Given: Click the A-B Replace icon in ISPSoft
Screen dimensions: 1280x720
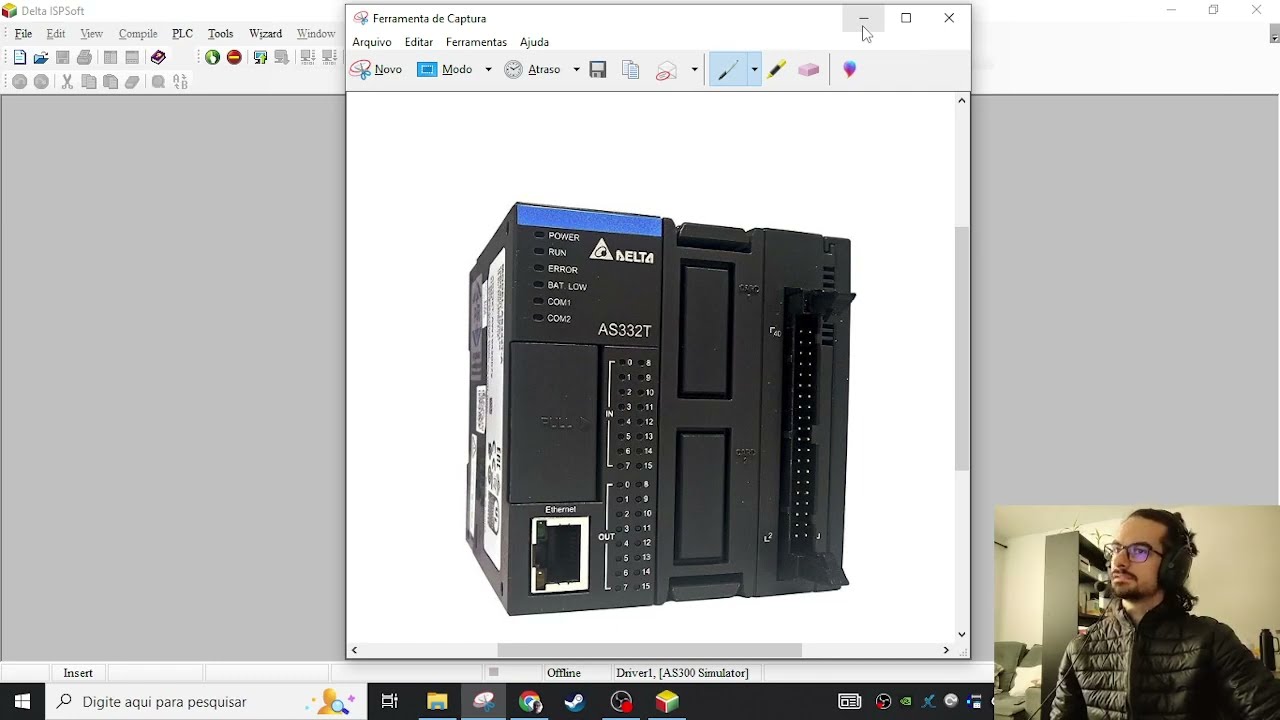Looking at the screenshot, I should [x=180, y=82].
